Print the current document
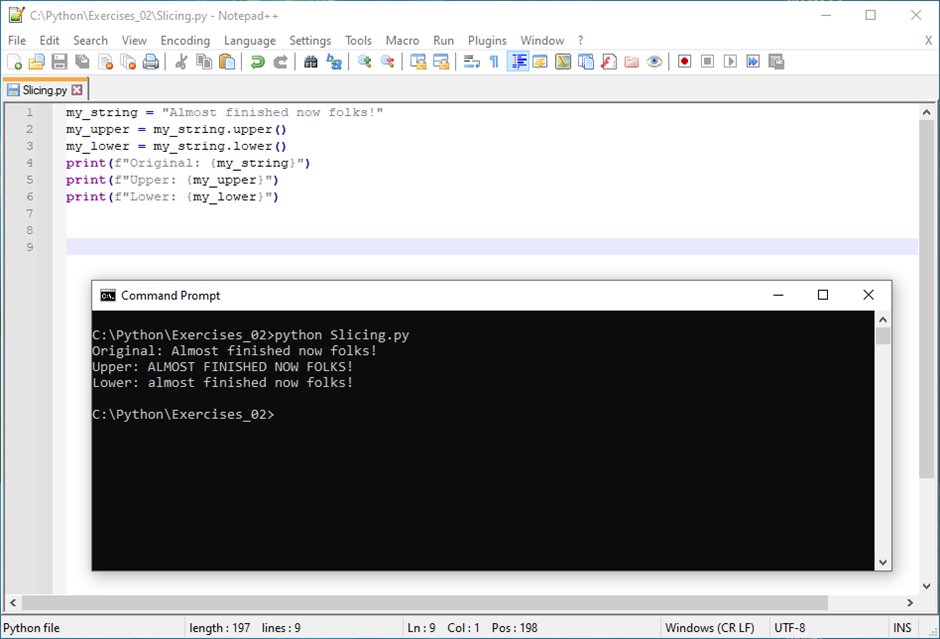 click(x=151, y=62)
